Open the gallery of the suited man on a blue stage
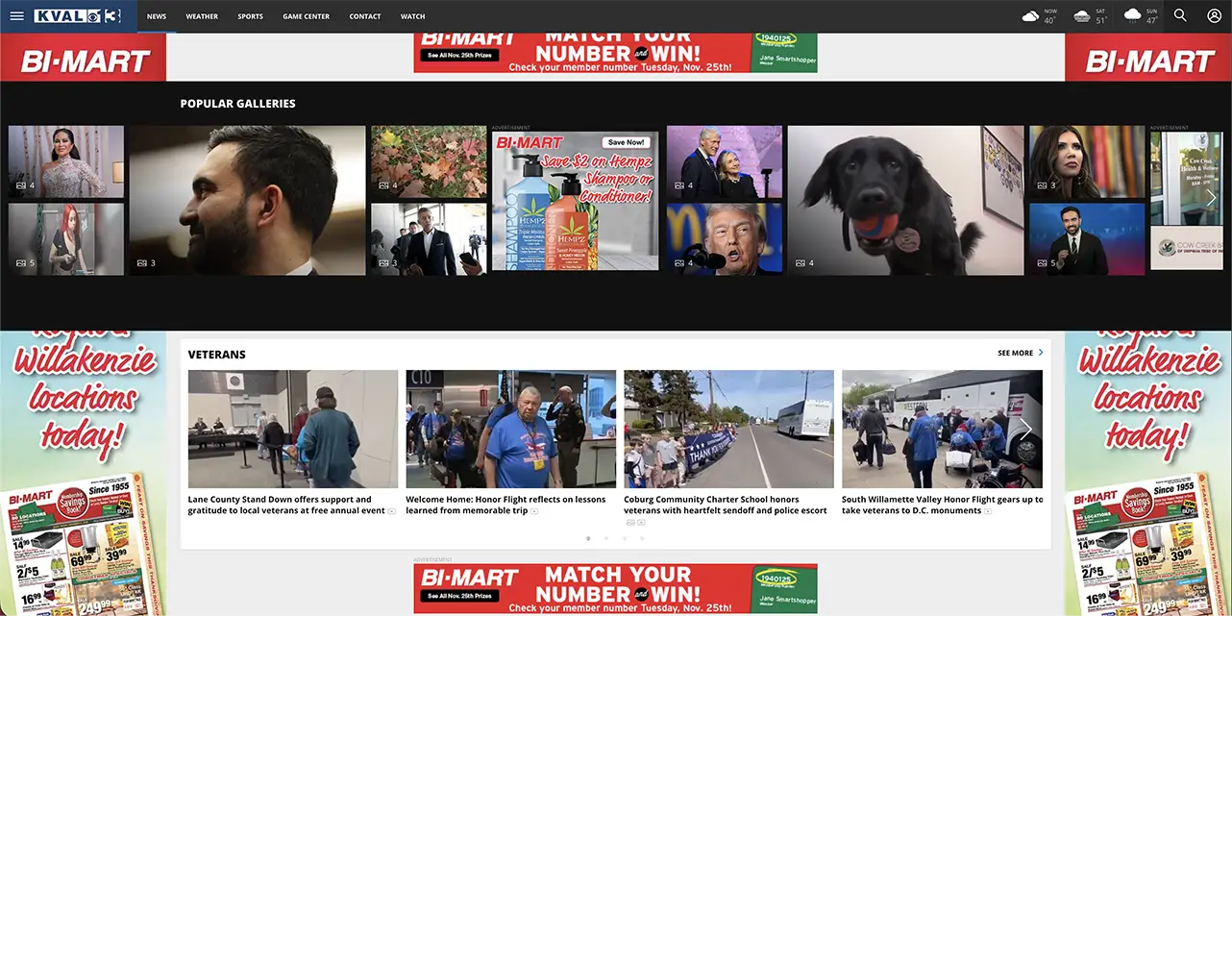The image size is (1232, 961). point(1088,239)
